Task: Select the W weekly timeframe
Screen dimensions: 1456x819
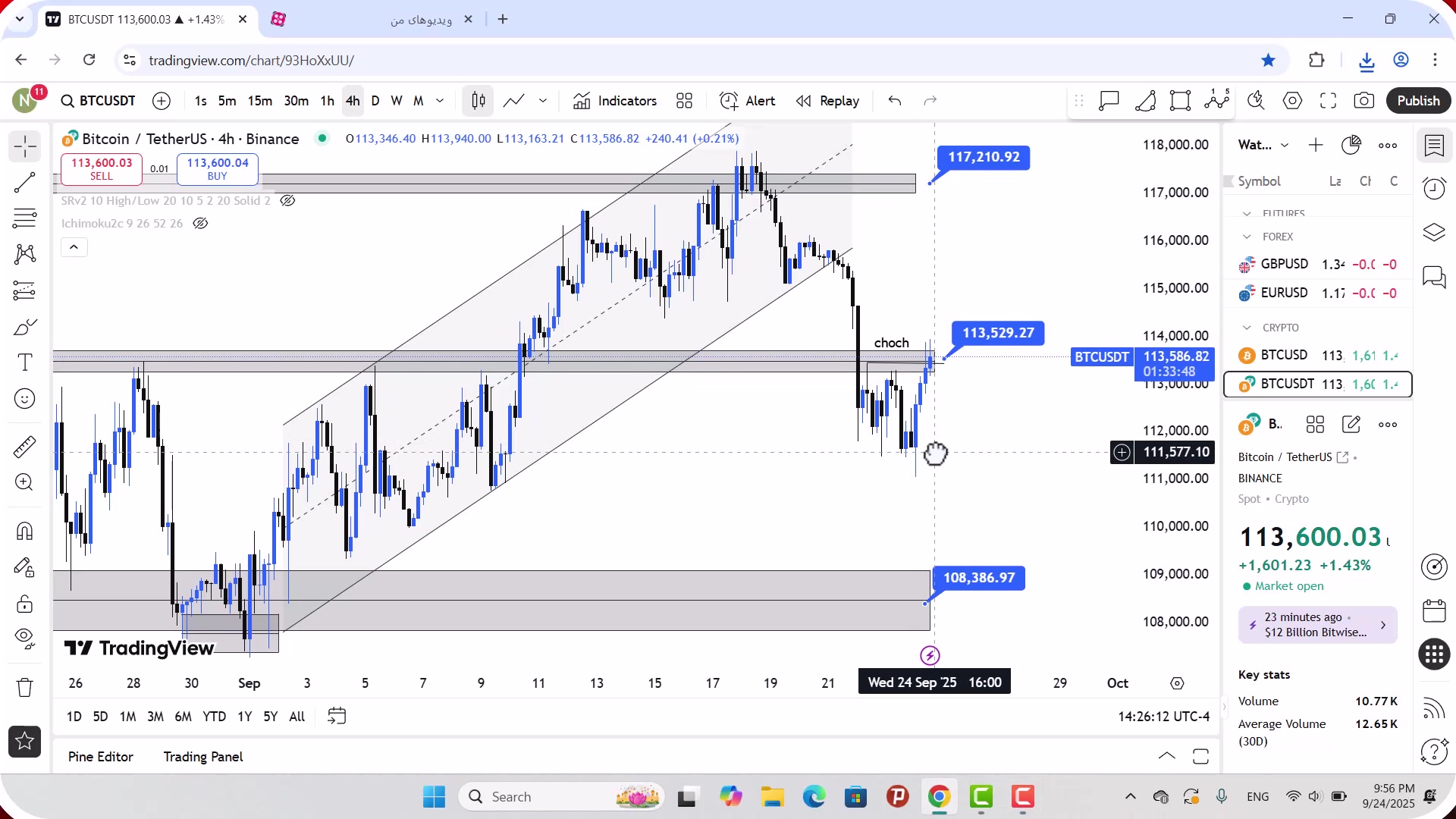Action: [x=396, y=101]
